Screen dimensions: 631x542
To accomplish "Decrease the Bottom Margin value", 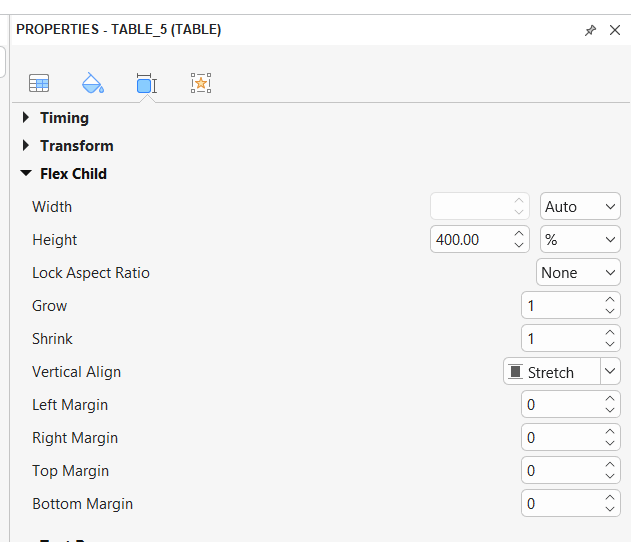I will [610, 510].
